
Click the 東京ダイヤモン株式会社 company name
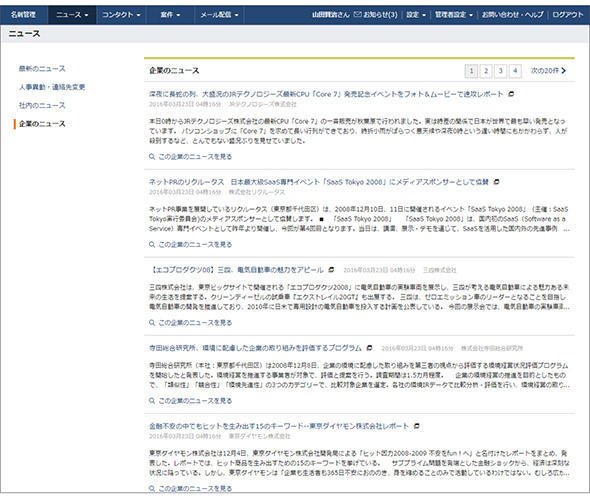click(x=260, y=436)
